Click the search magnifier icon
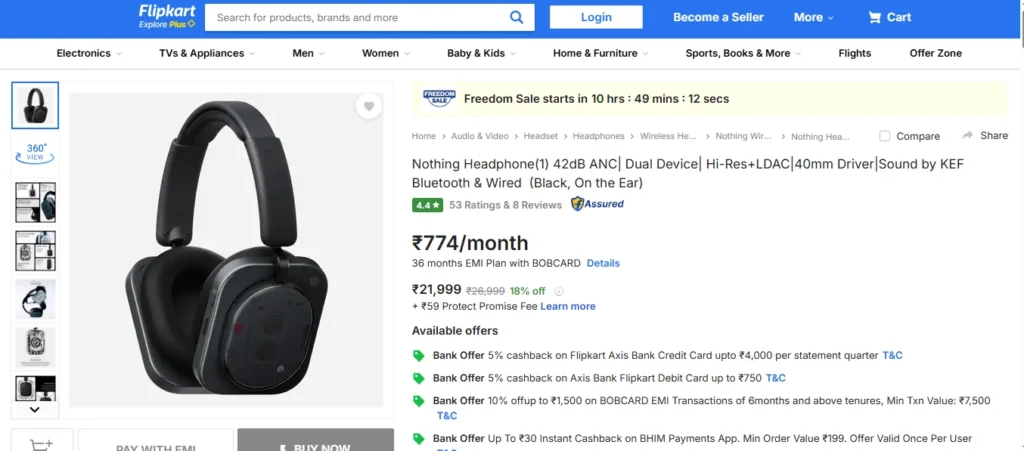This screenshot has width=1024, height=451. tap(516, 17)
